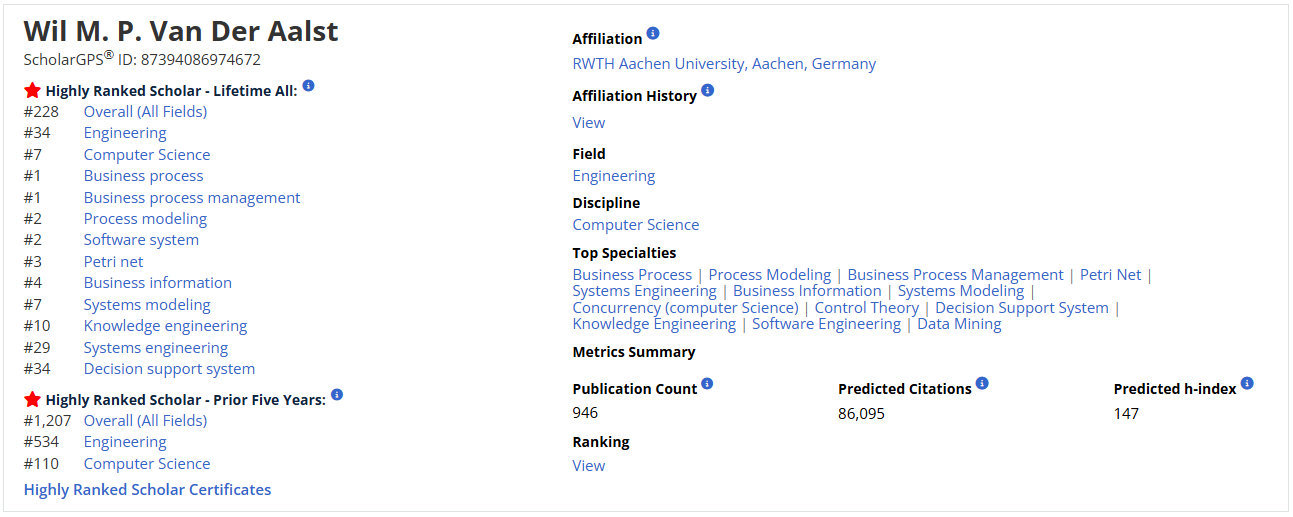Image resolution: width=1293 pixels, height=517 pixels.
Task: Open Decision support system ranking link
Action: click(169, 369)
